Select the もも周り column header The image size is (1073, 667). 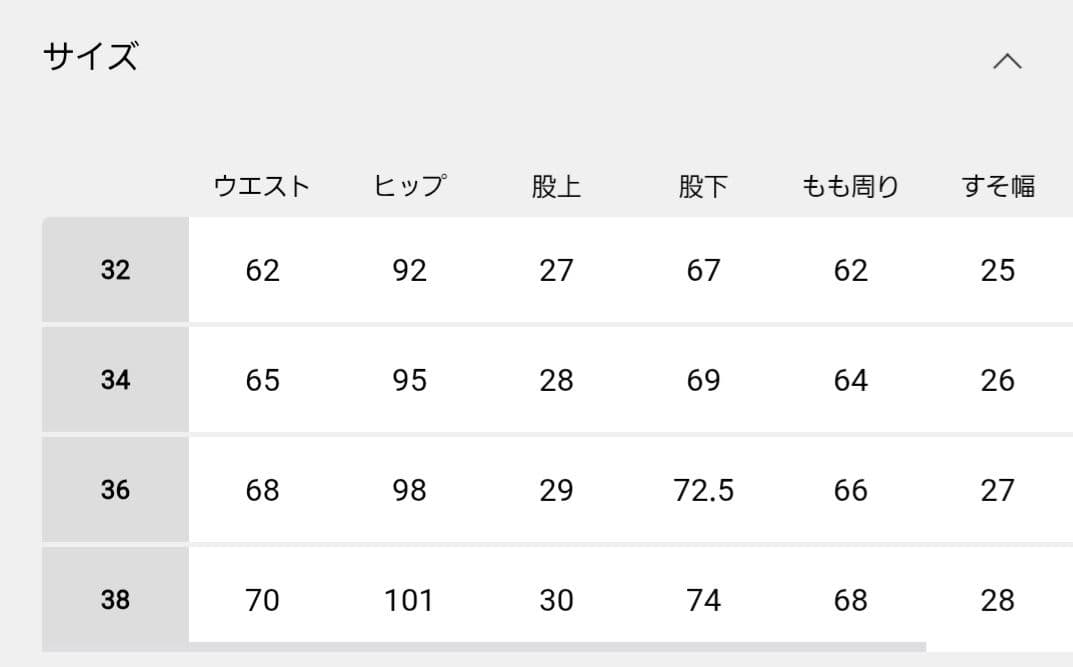(x=850, y=184)
